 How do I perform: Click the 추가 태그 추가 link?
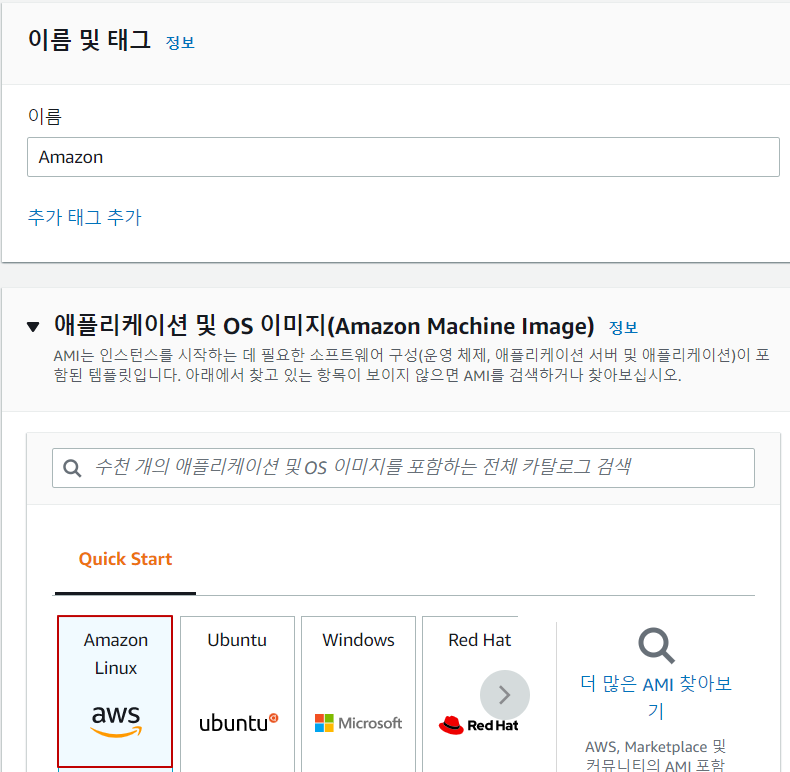point(85,217)
